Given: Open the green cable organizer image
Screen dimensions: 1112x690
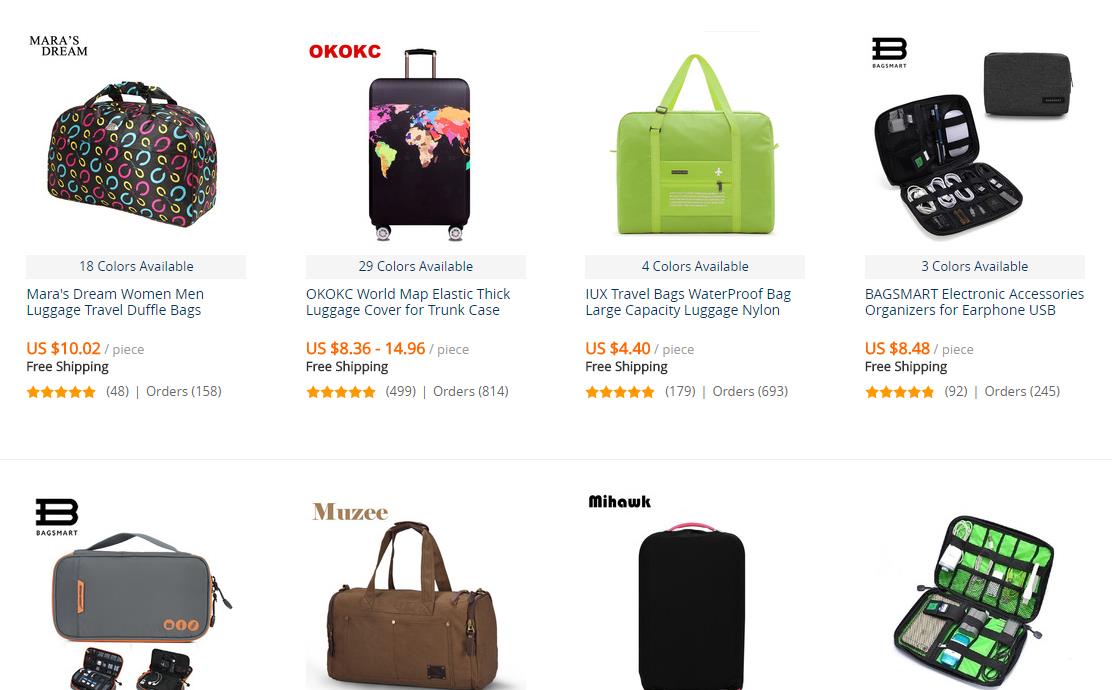Looking at the screenshot, I should tap(974, 601).
